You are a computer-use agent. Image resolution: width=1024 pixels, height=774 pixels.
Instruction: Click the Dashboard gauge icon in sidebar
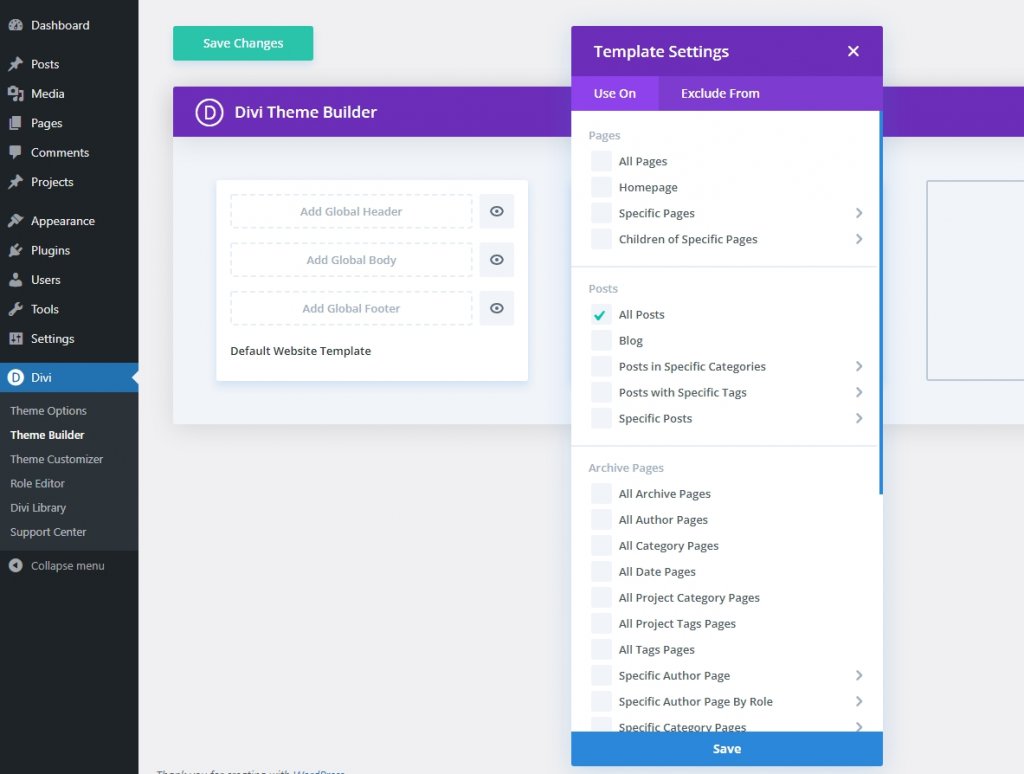[x=16, y=25]
